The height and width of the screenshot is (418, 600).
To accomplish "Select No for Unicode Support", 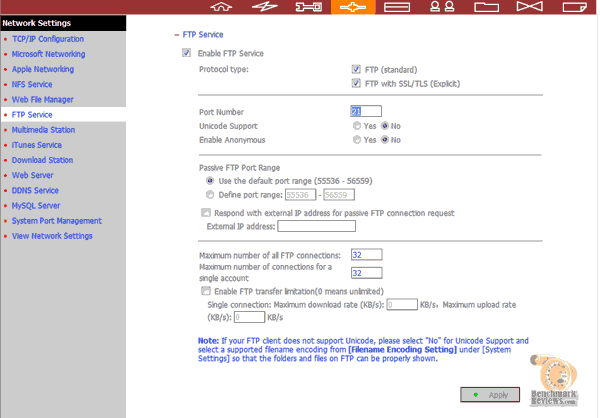I will (x=385, y=126).
